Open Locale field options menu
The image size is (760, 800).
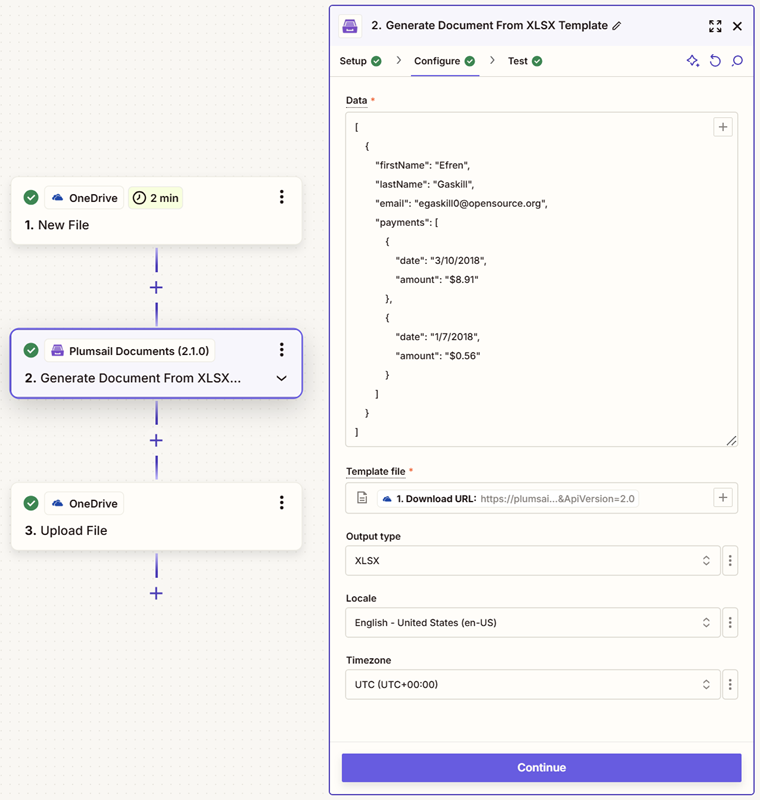point(730,622)
